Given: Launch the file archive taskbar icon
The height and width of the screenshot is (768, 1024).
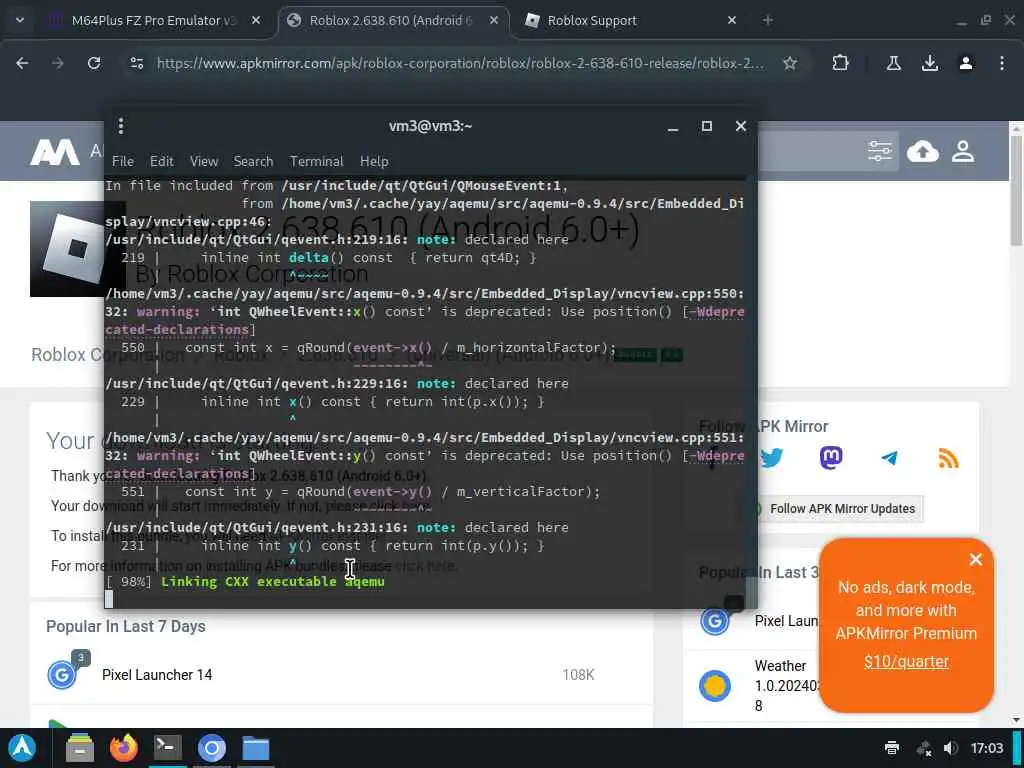Looking at the screenshot, I should pos(80,748).
